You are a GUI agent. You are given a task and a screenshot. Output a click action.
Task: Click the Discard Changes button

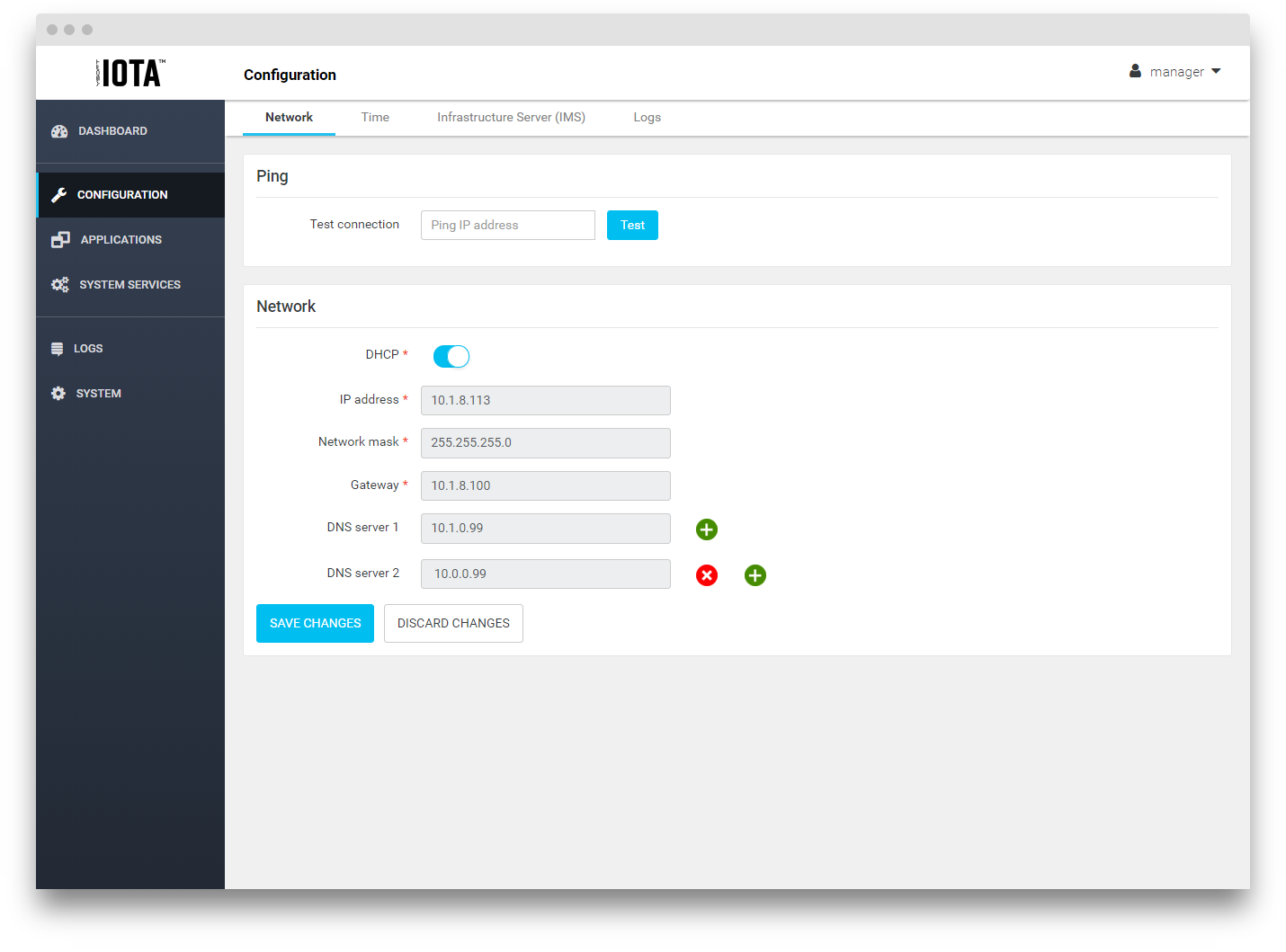pyautogui.click(x=453, y=624)
